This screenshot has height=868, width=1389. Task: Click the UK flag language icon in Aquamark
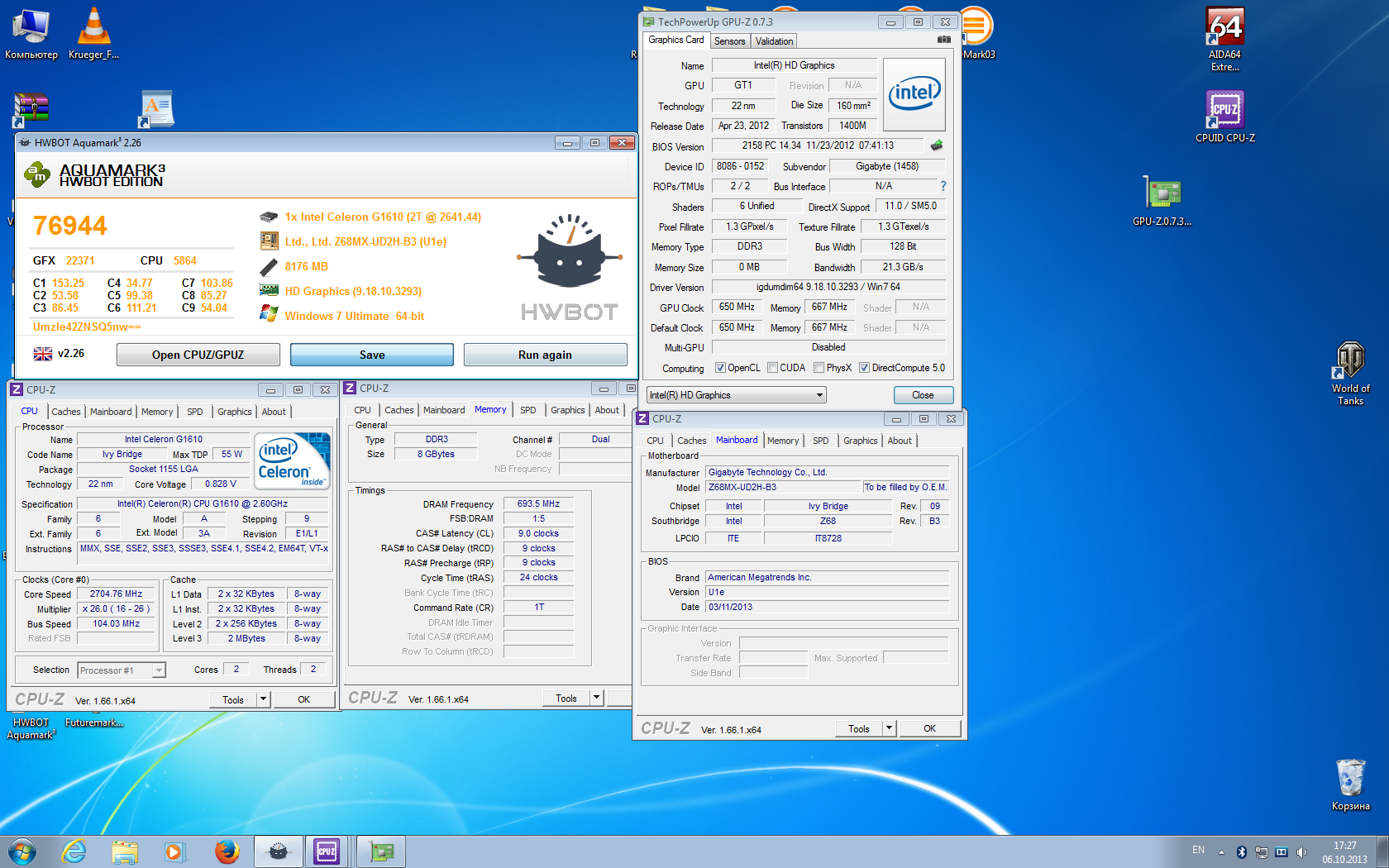(43, 354)
